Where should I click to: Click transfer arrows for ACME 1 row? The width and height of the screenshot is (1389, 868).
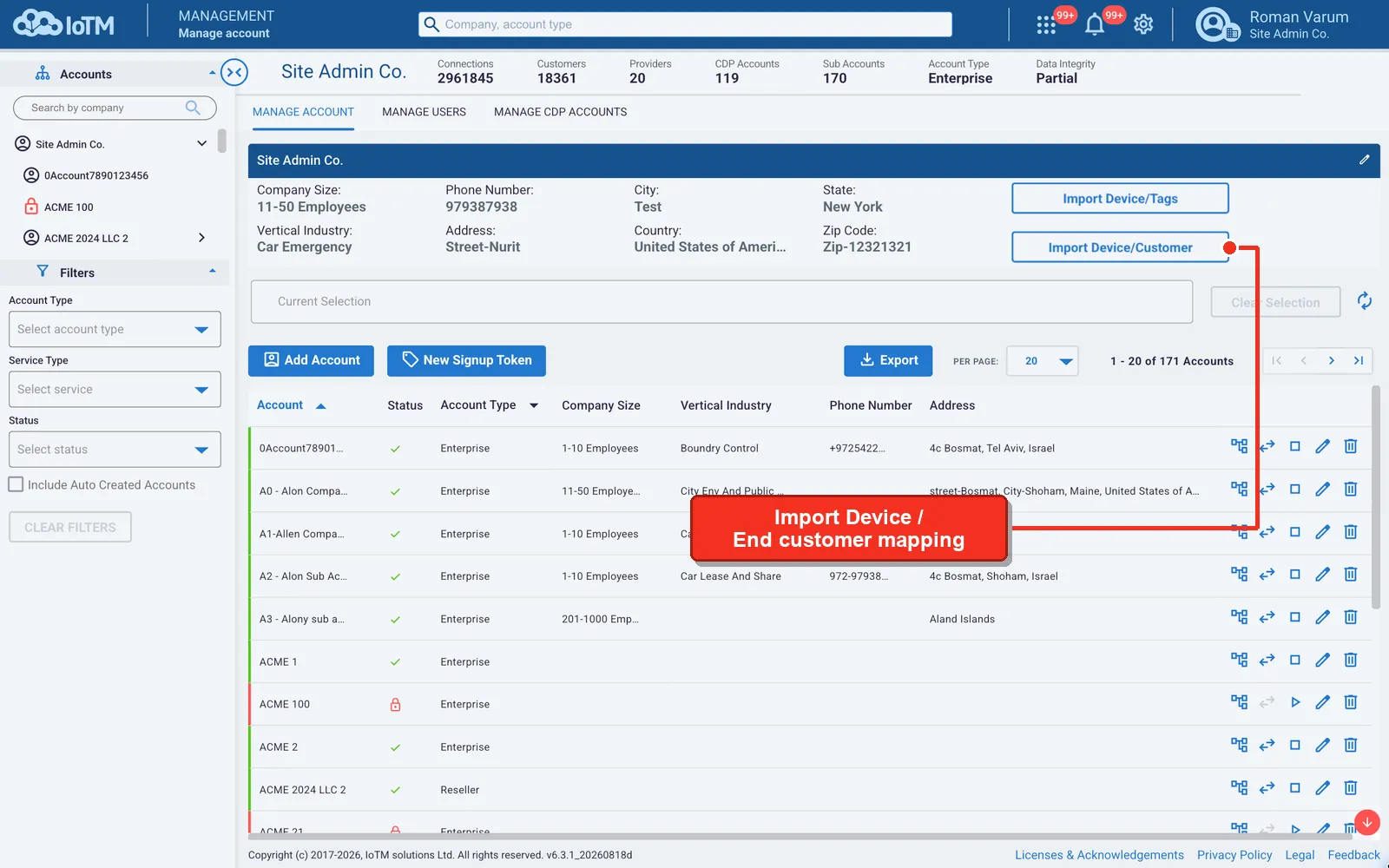coord(1267,660)
